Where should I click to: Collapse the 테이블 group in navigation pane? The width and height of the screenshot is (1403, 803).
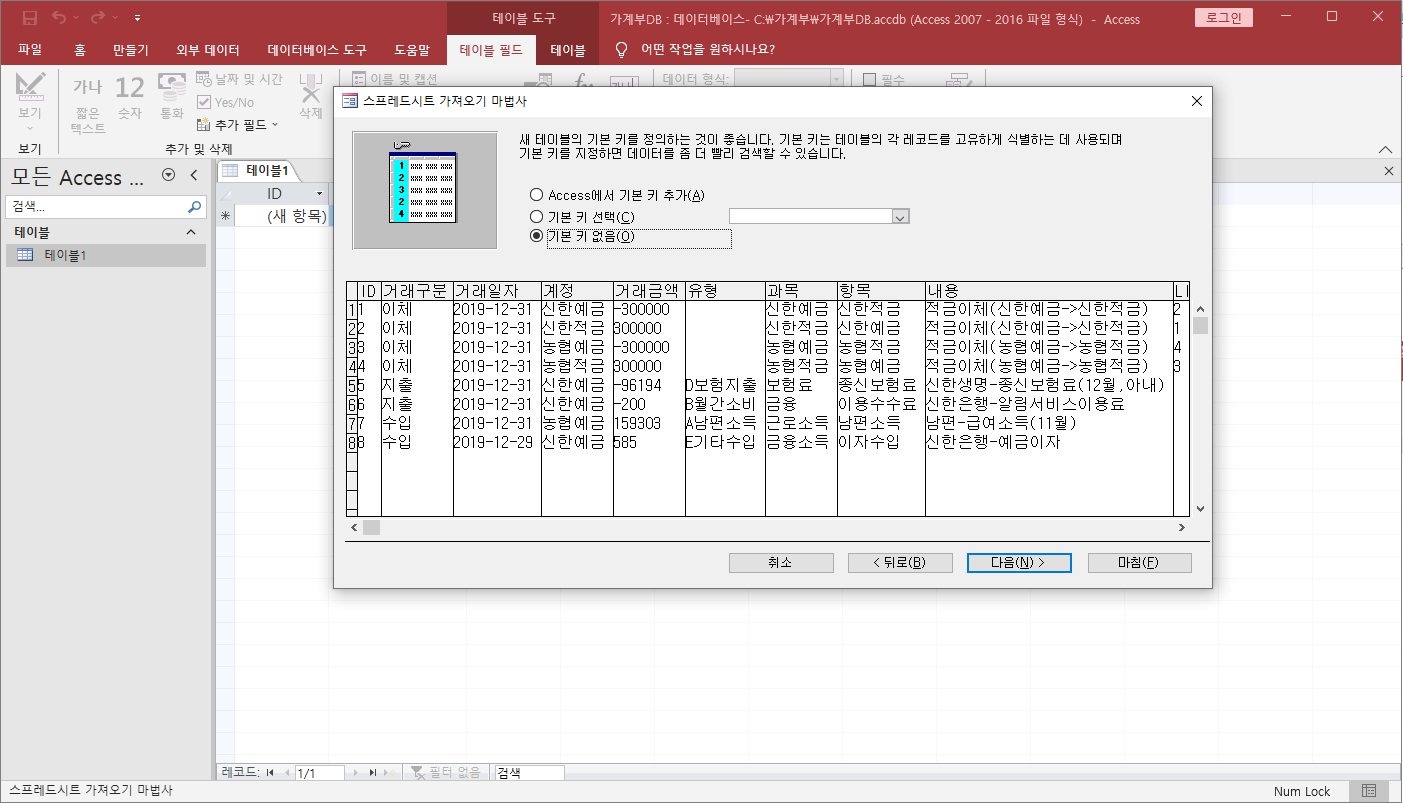pyautogui.click(x=192, y=232)
